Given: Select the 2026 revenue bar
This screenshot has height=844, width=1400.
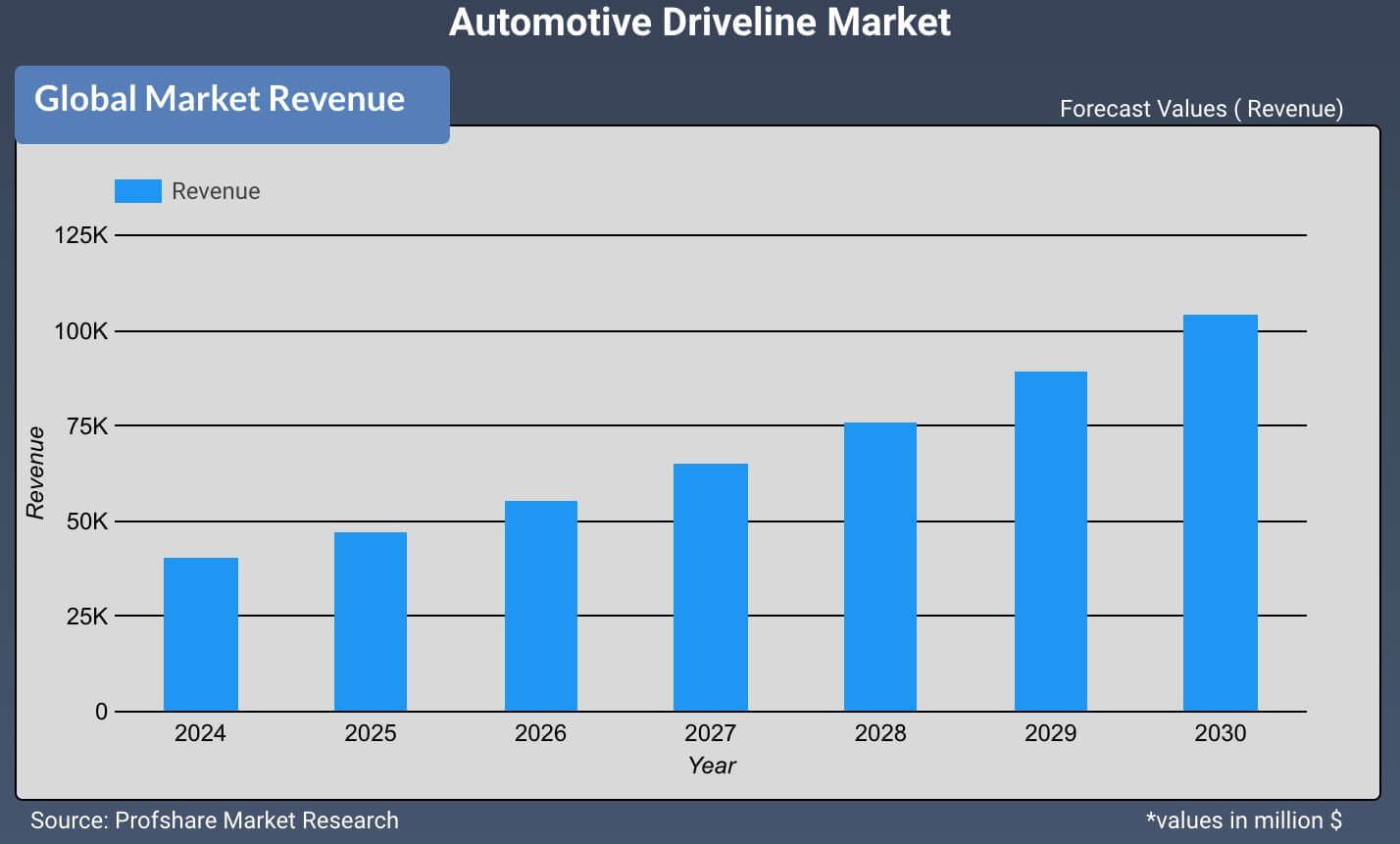Looking at the screenshot, I should click(541, 606).
